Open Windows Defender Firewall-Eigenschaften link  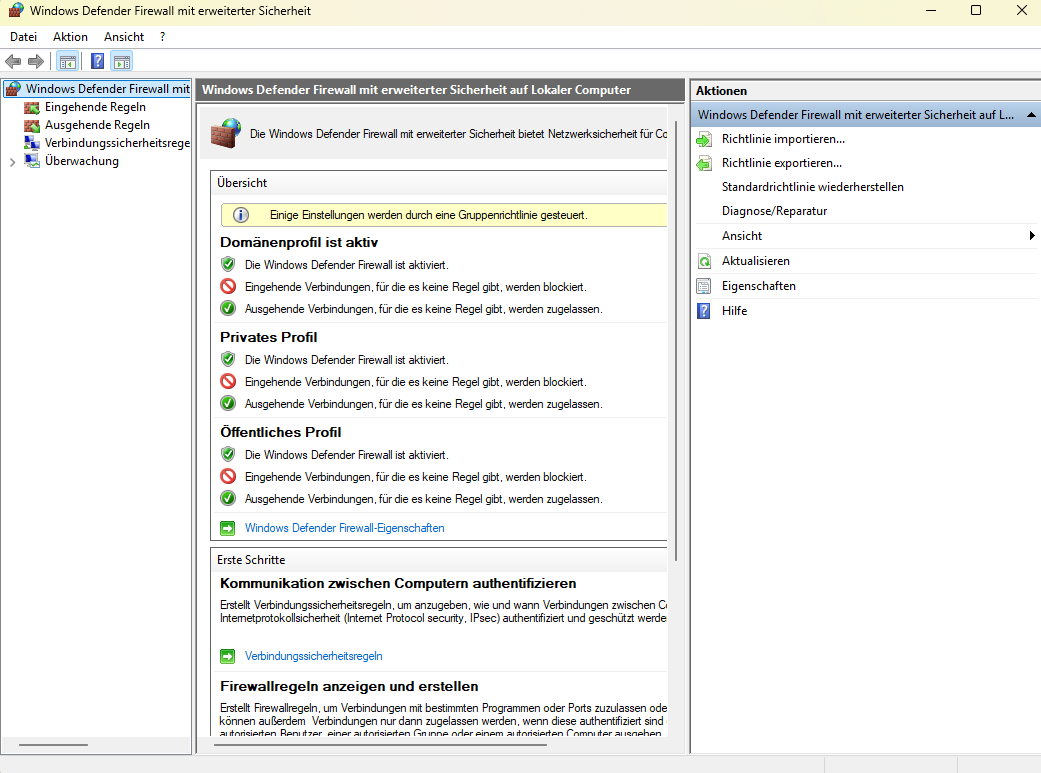coord(345,528)
